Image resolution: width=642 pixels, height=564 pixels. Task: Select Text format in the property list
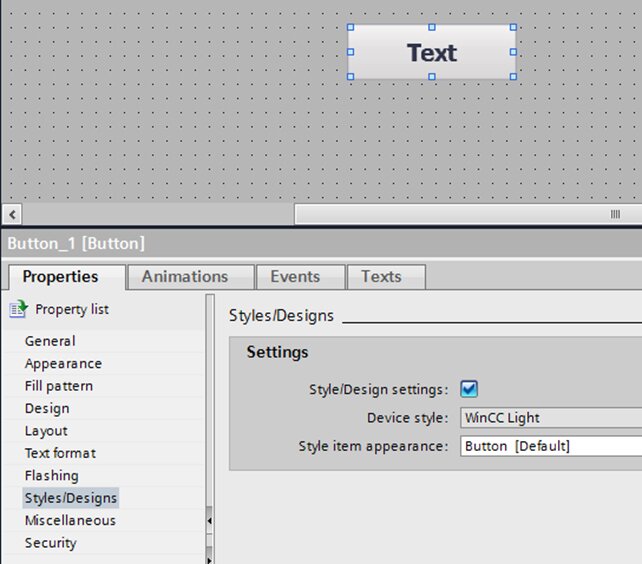point(60,453)
